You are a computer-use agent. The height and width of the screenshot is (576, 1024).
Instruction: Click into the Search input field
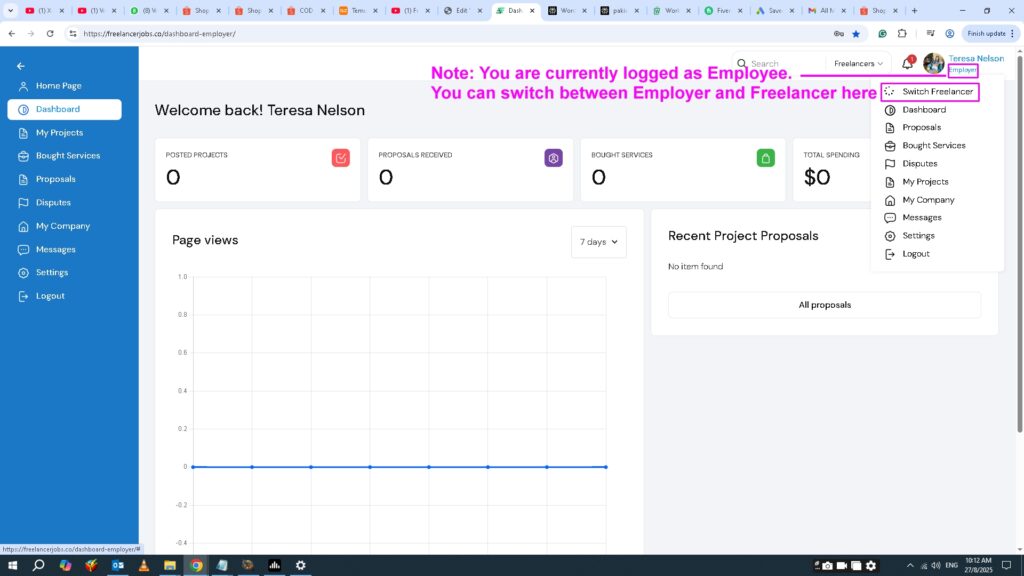(x=785, y=64)
